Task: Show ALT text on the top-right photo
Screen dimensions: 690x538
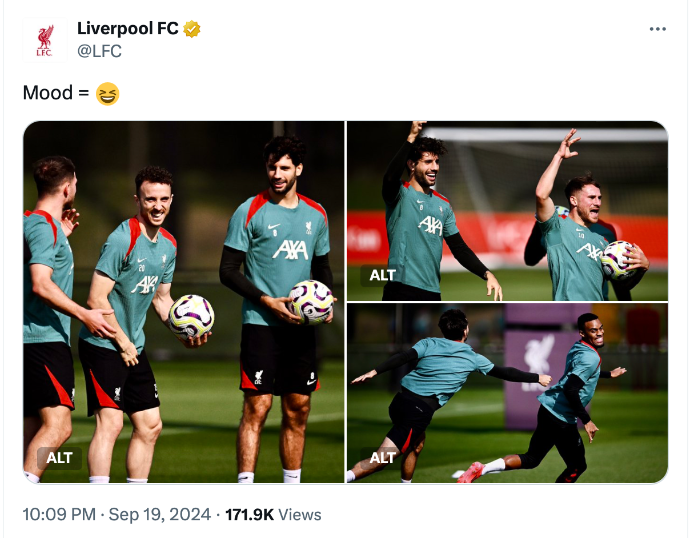Action: [382, 275]
